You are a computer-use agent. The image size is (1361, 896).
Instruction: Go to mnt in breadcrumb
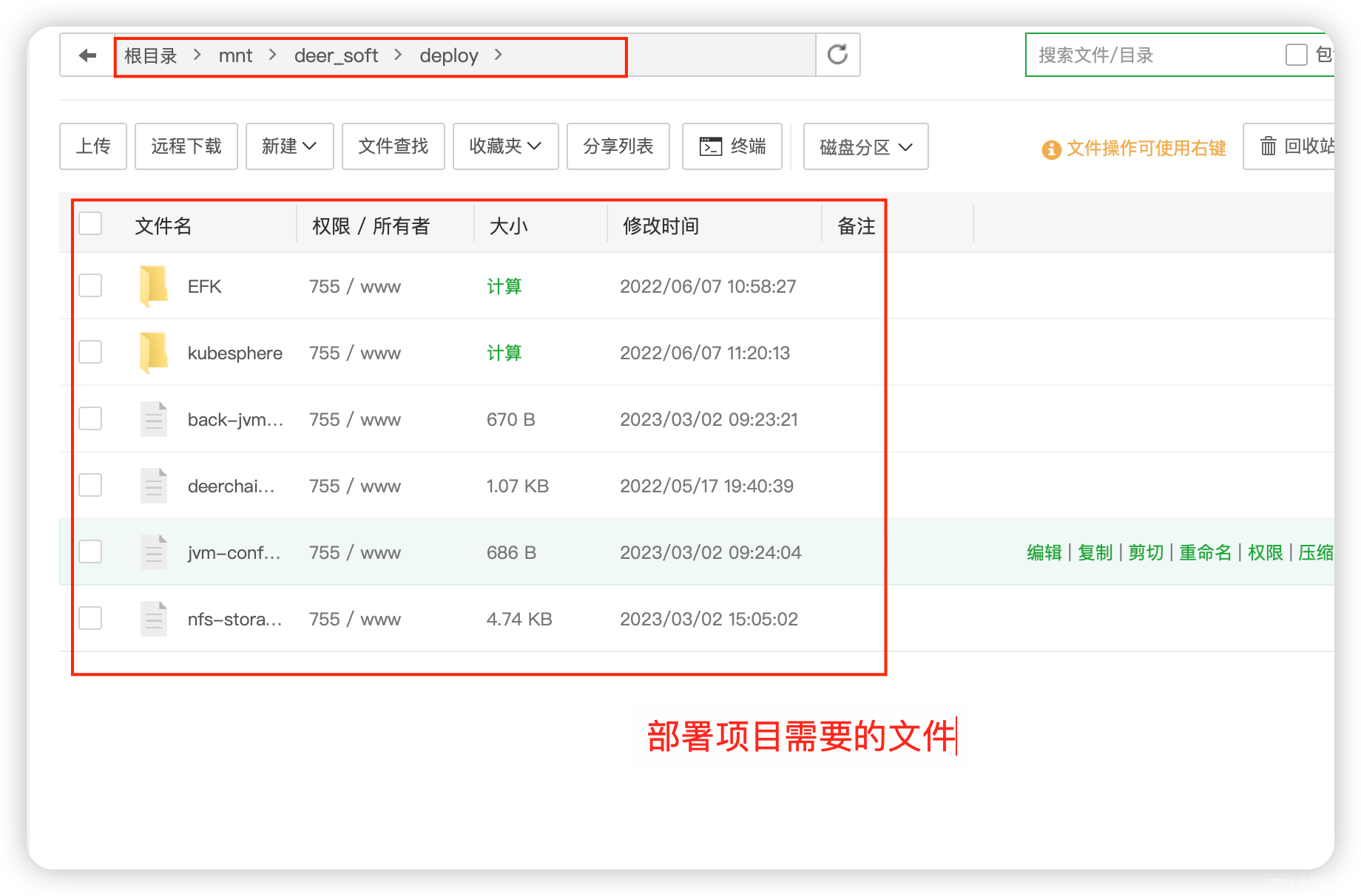coord(235,56)
